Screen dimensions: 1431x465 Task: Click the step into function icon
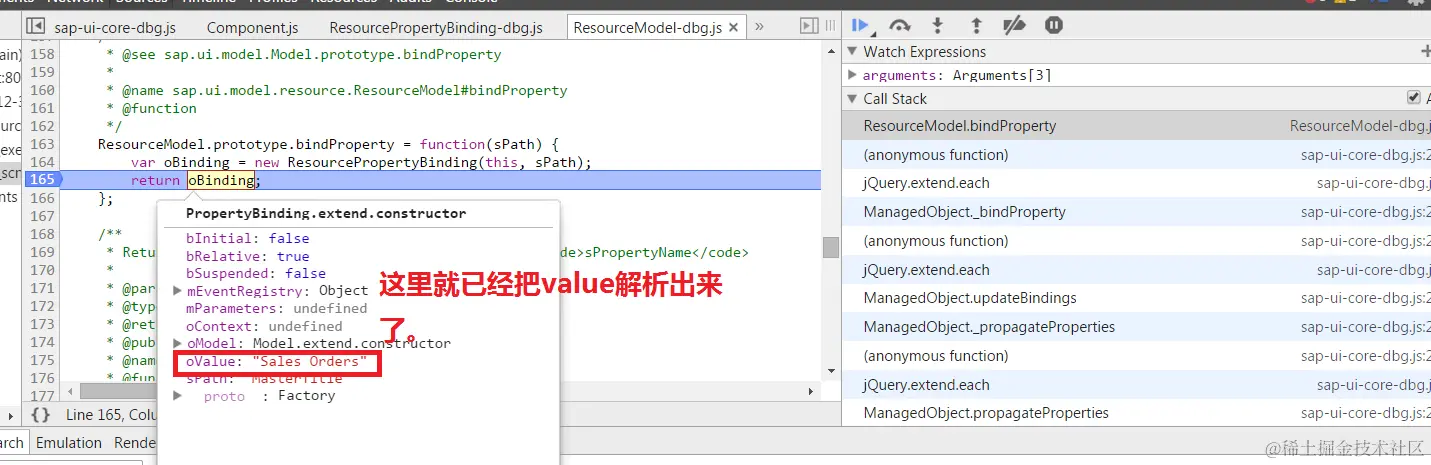pos(938,26)
